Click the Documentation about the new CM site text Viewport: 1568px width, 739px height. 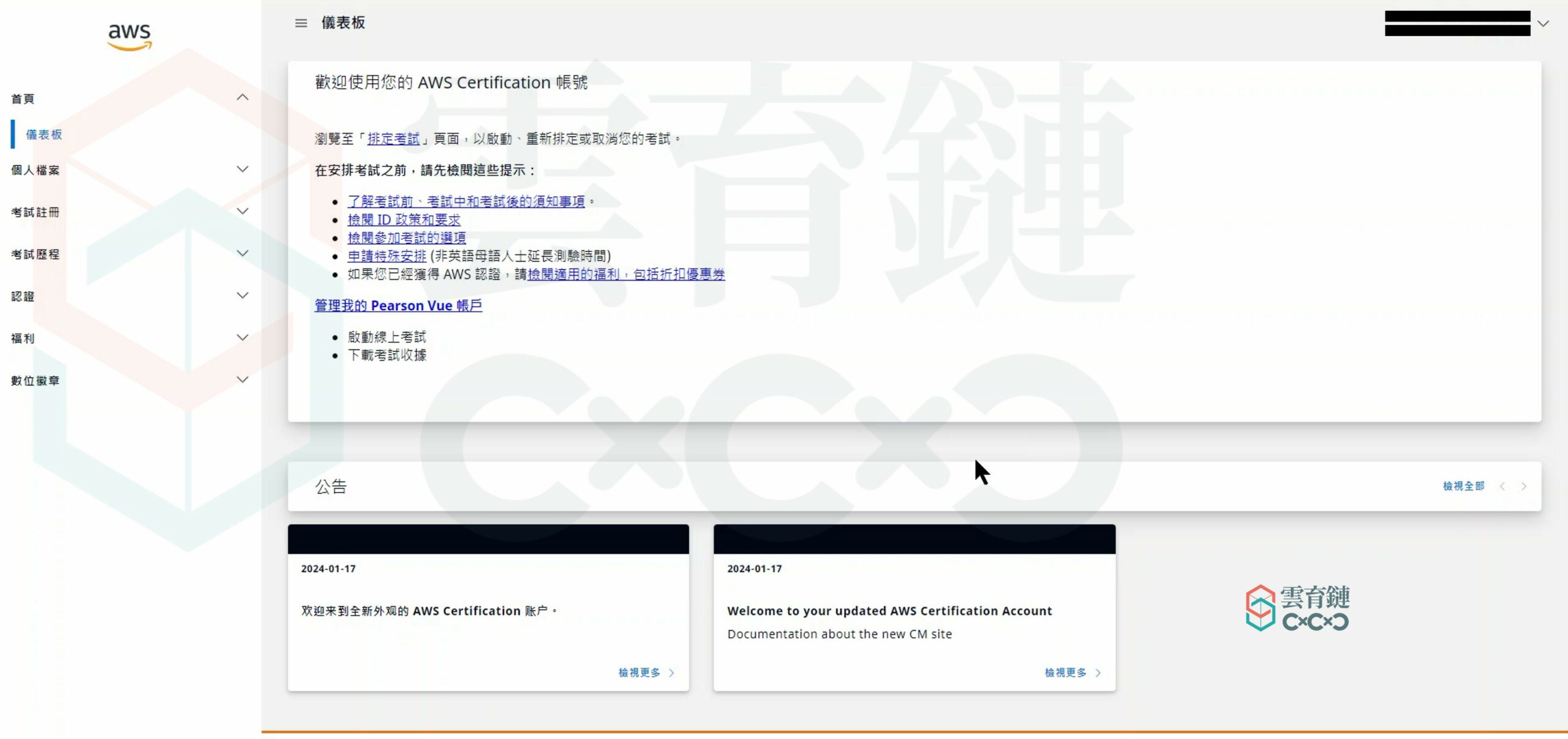tap(840, 634)
